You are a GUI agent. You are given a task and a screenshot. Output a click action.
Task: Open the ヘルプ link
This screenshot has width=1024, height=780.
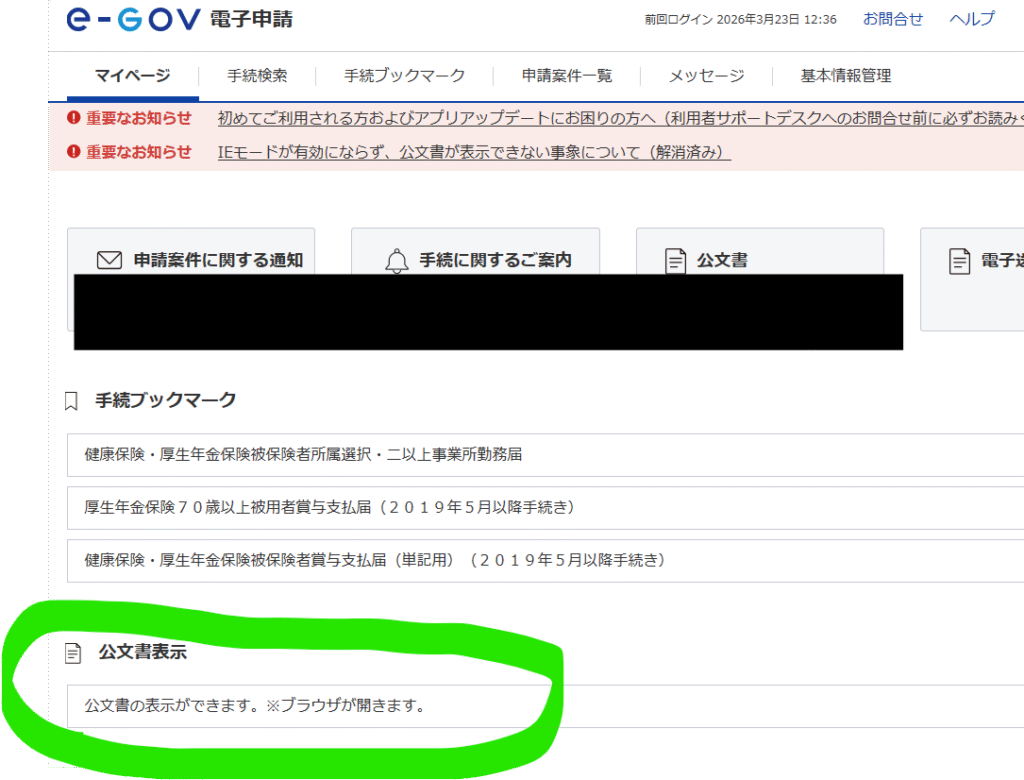coord(971,19)
